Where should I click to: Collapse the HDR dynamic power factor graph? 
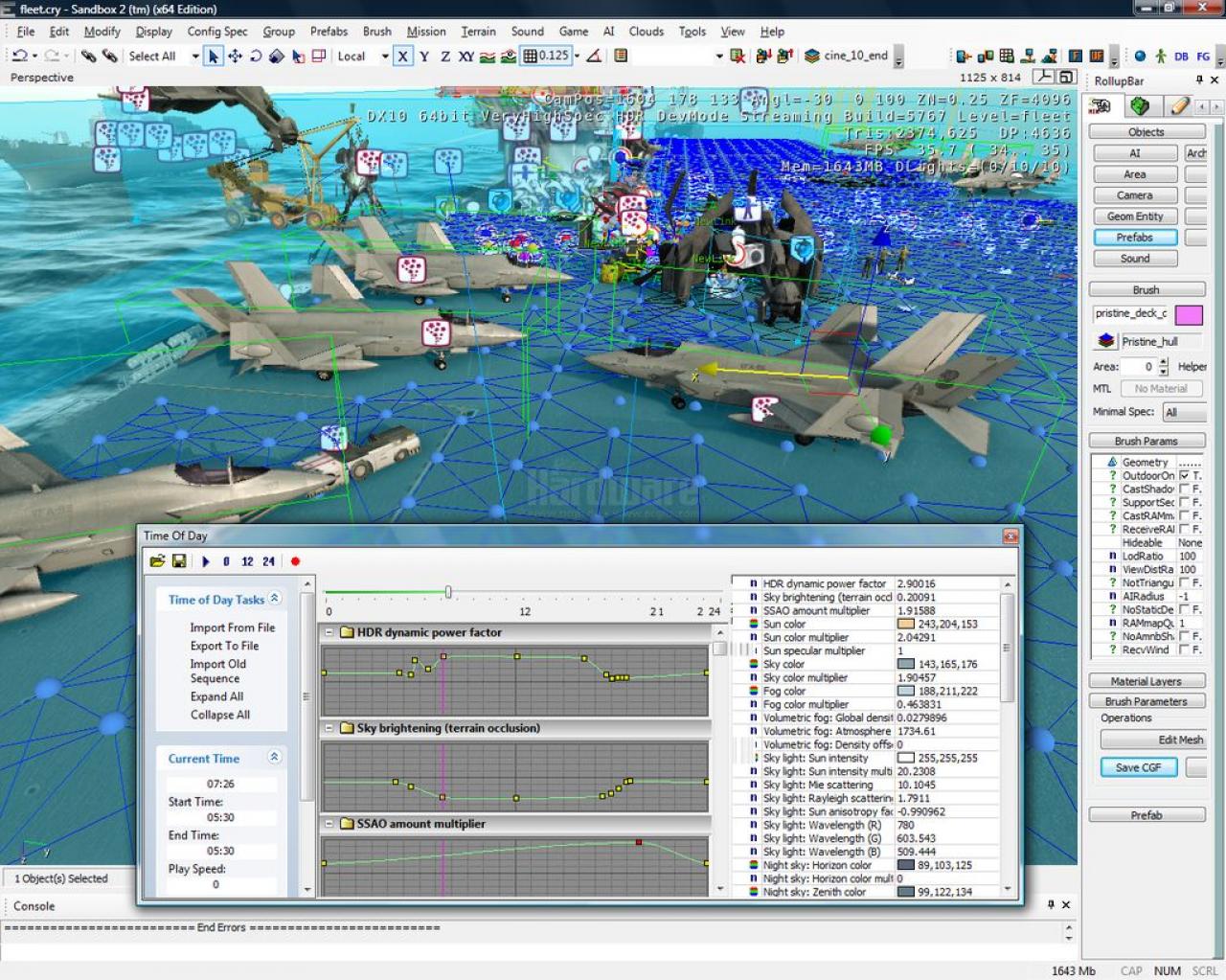pyautogui.click(x=329, y=632)
